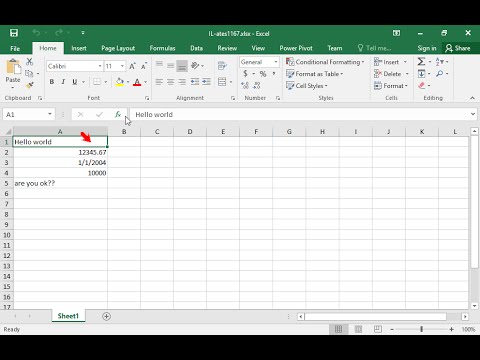Expand the Font Color dropdown arrow
The image size is (480, 360).
[x=146, y=82]
